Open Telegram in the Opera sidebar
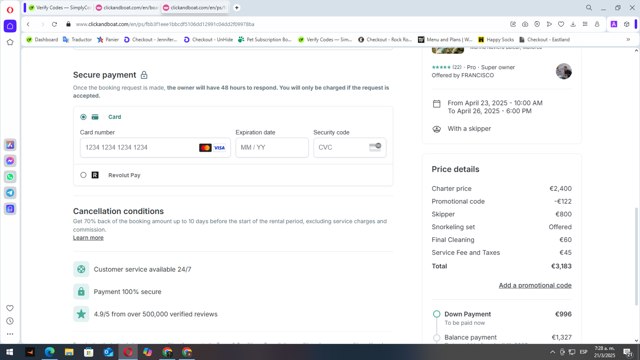 click(x=10, y=193)
